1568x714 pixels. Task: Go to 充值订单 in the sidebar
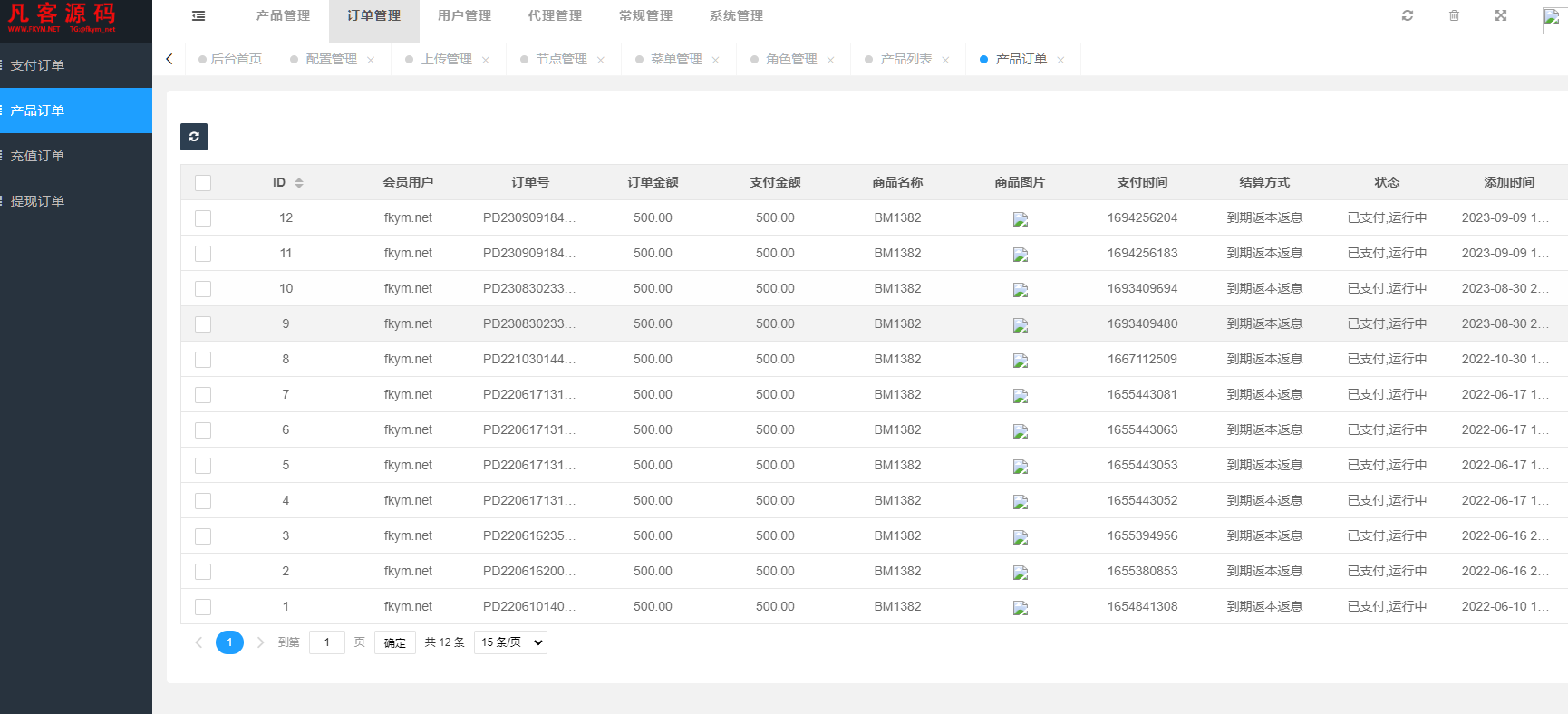click(37, 156)
